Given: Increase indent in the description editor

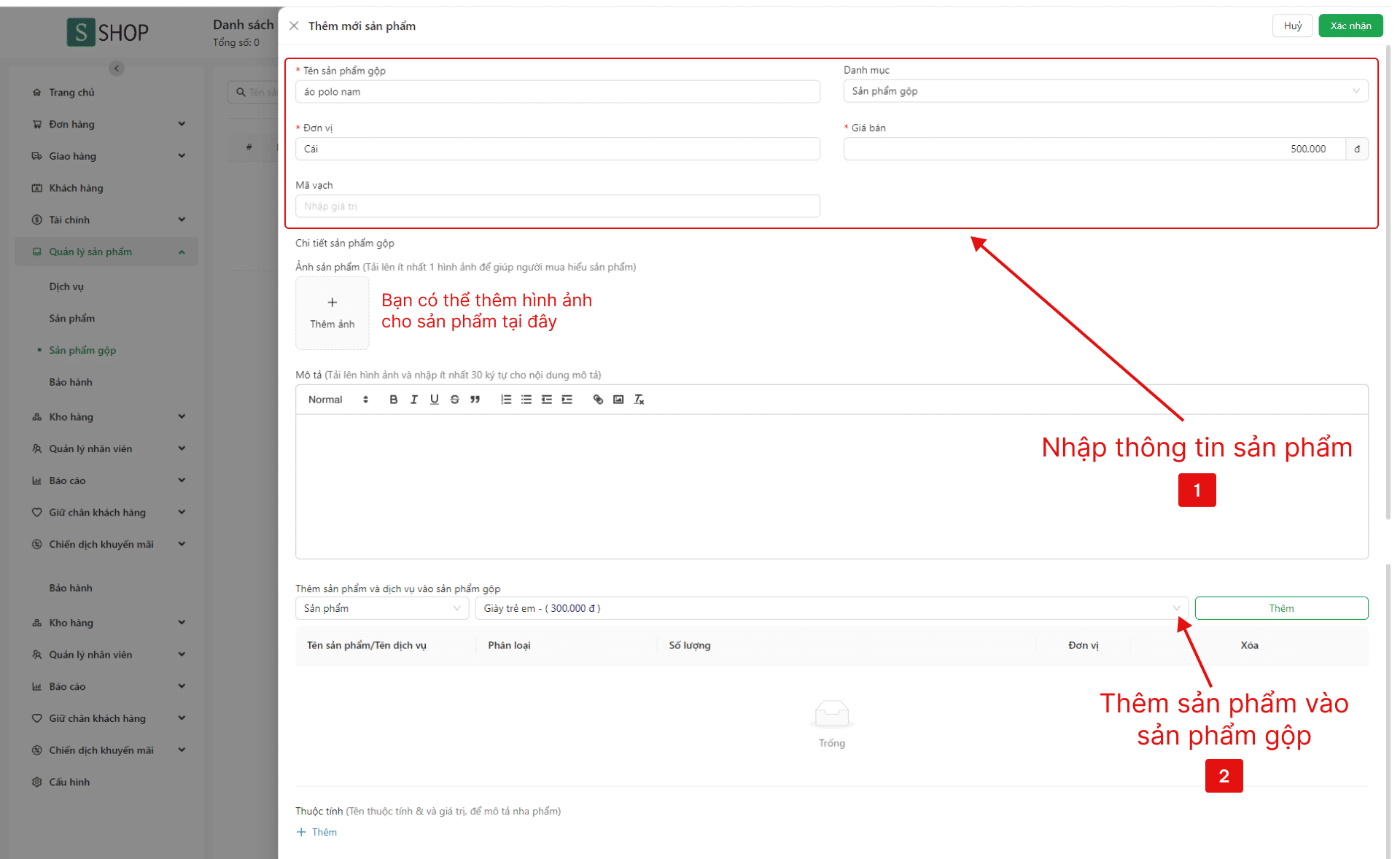Looking at the screenshot, I should tap(567, 400).
